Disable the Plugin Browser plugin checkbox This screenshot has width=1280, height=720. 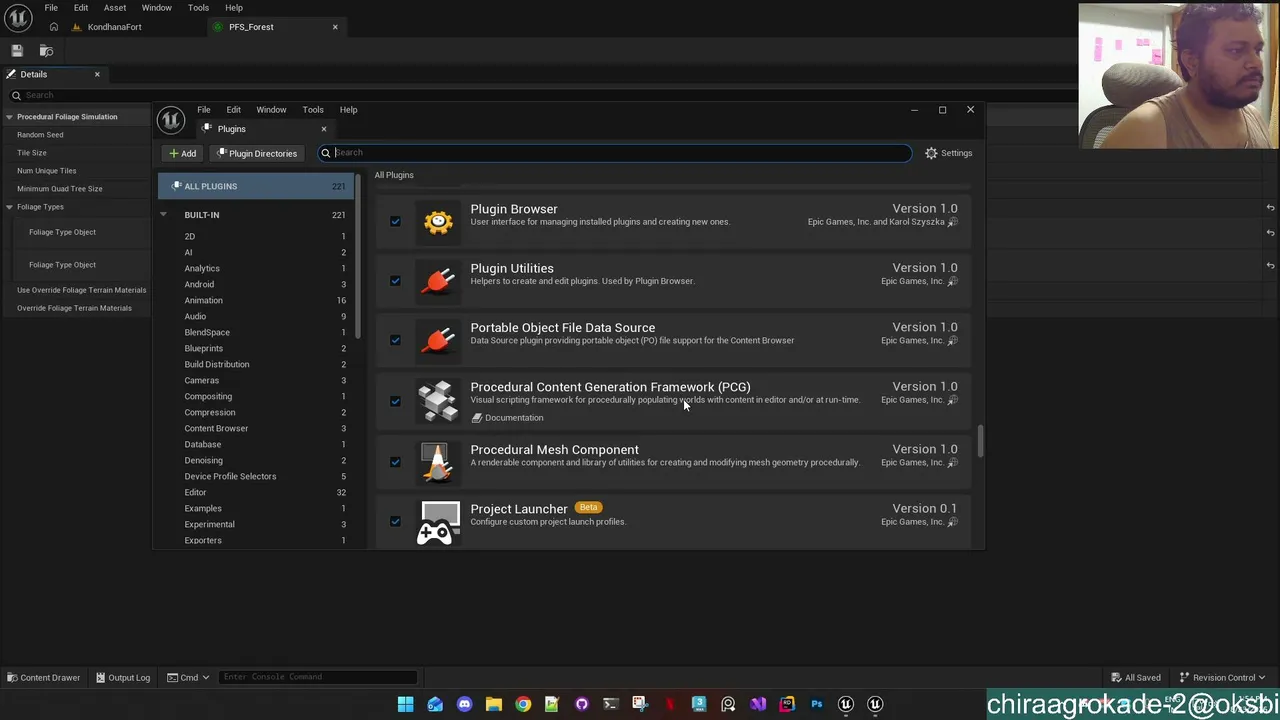tap(395, 222)
